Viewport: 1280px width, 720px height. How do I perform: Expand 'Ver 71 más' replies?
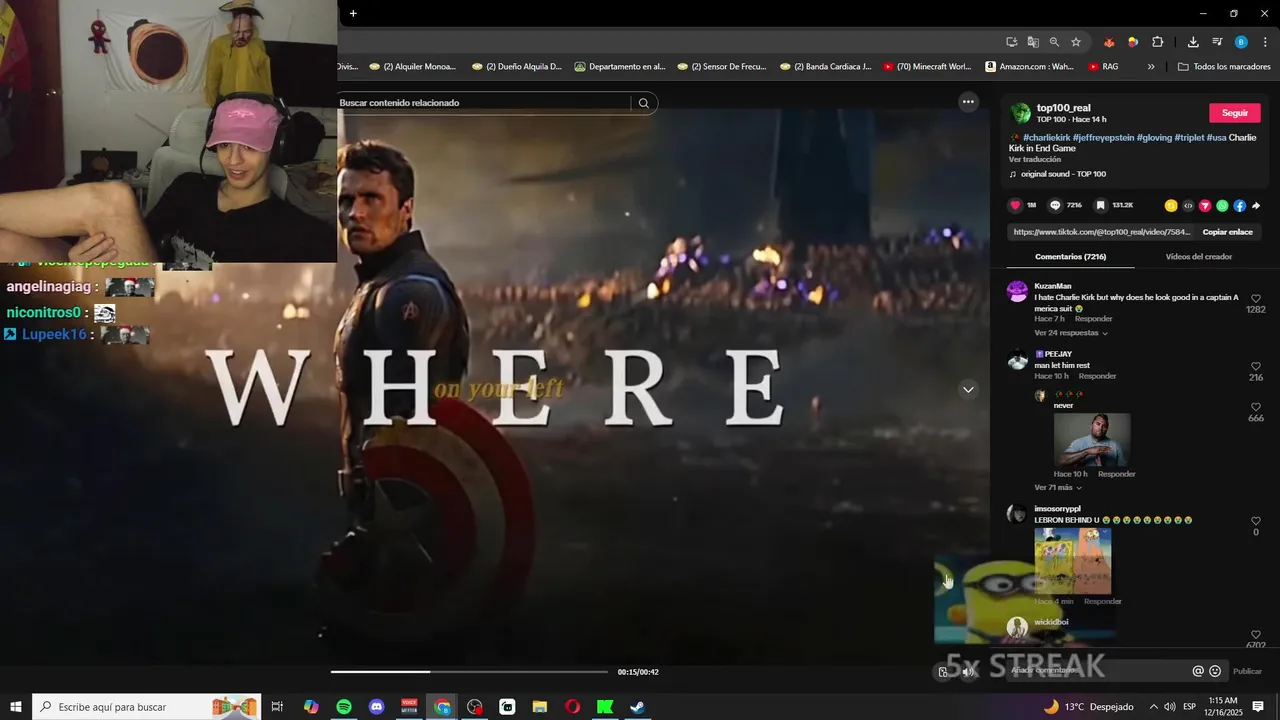[1057, 487]
